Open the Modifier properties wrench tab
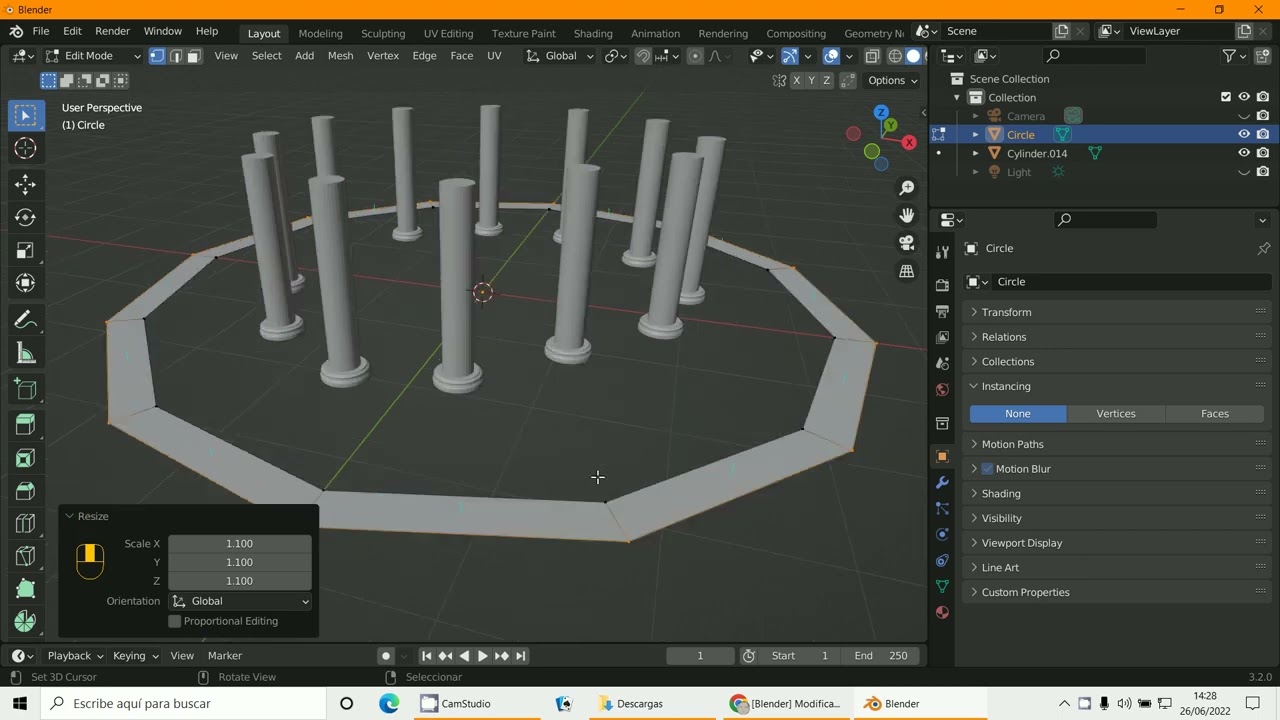The image size is (1280, 720). tap(942, 483)
